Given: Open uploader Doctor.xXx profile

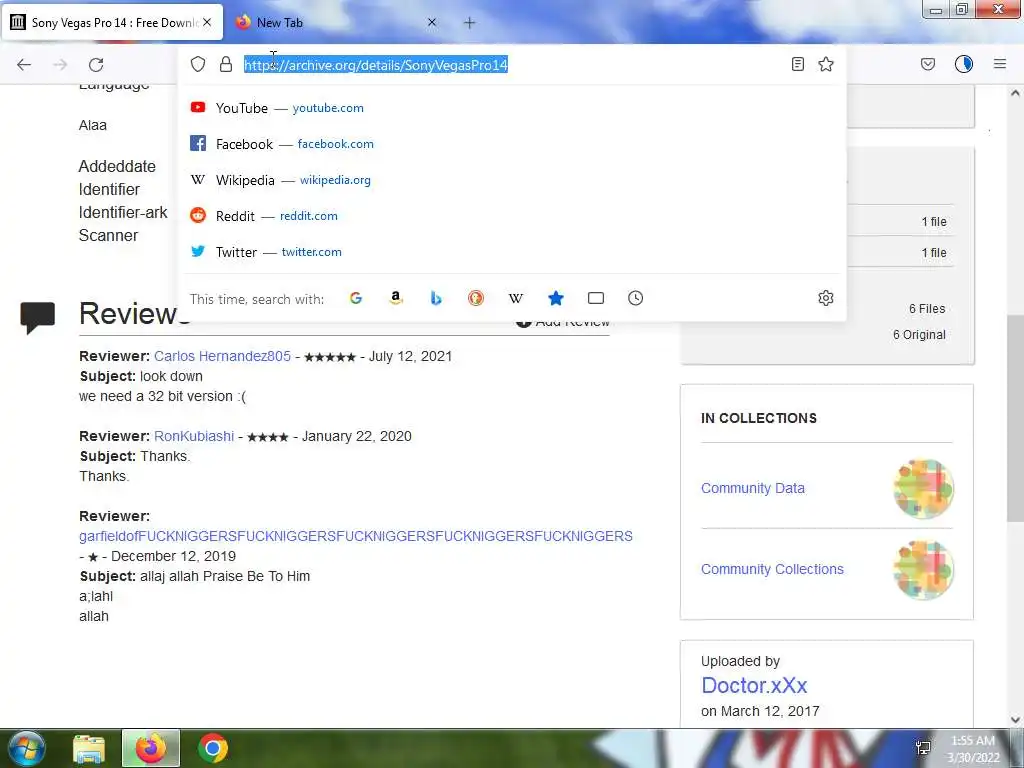Looking at the screenshot, I should [x=754, y=686].
